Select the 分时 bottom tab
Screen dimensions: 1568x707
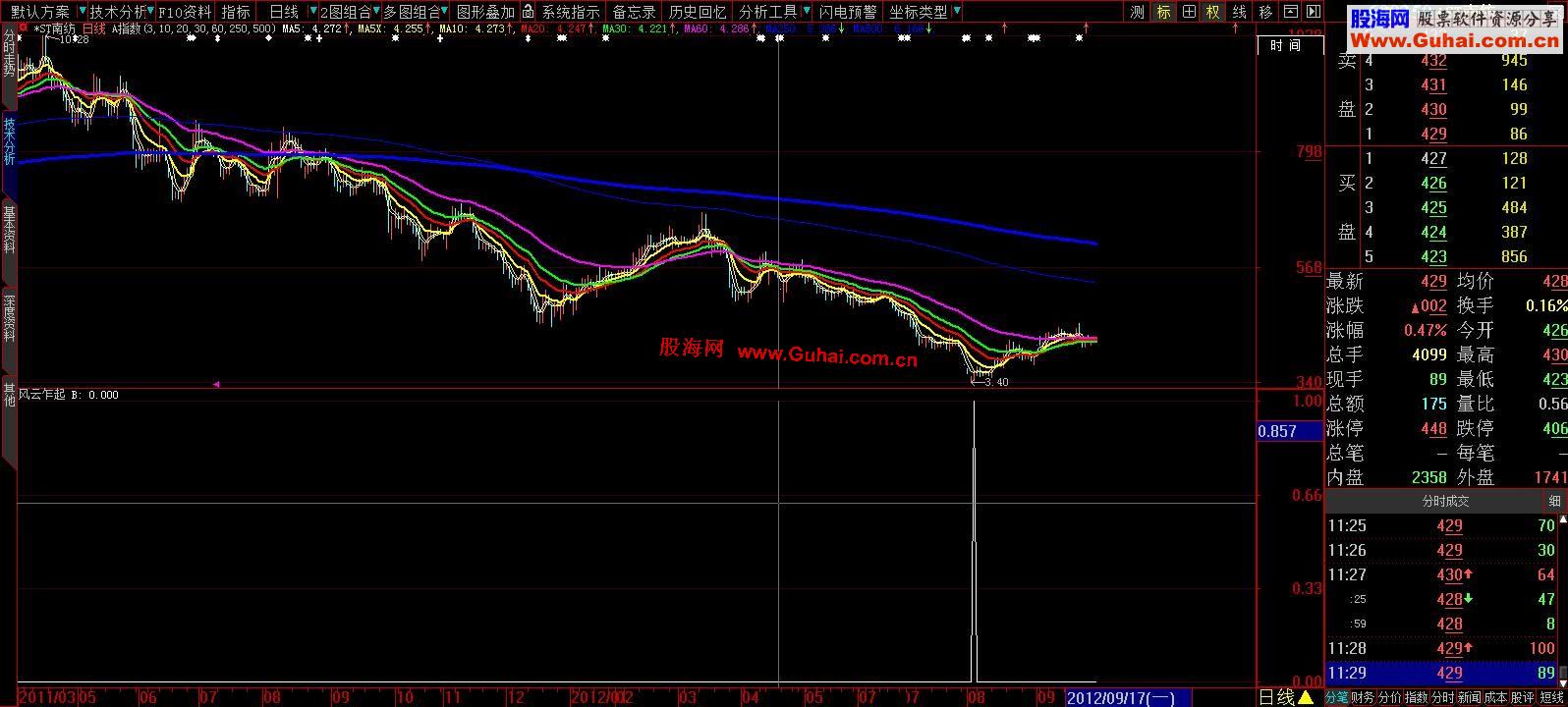pyautogui.click(x=1442, y=697)
